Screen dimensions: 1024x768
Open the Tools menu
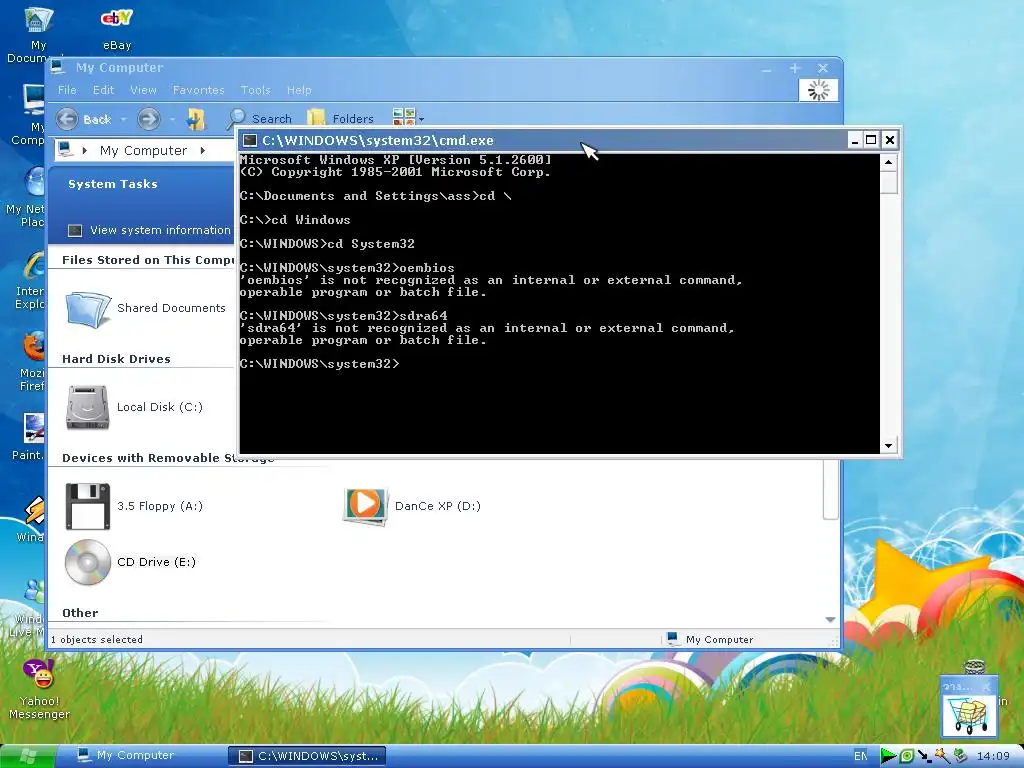(255, 90)
